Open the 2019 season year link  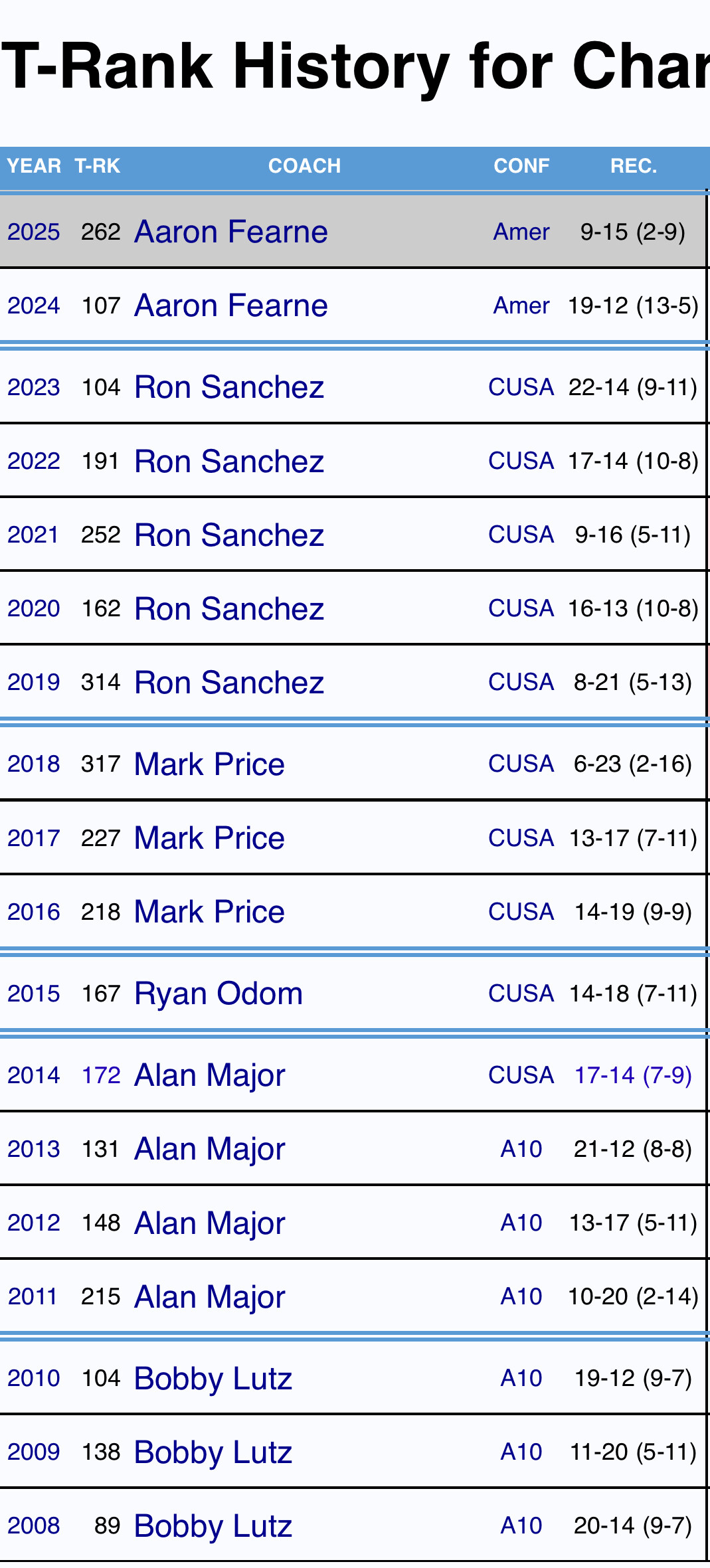33,682
